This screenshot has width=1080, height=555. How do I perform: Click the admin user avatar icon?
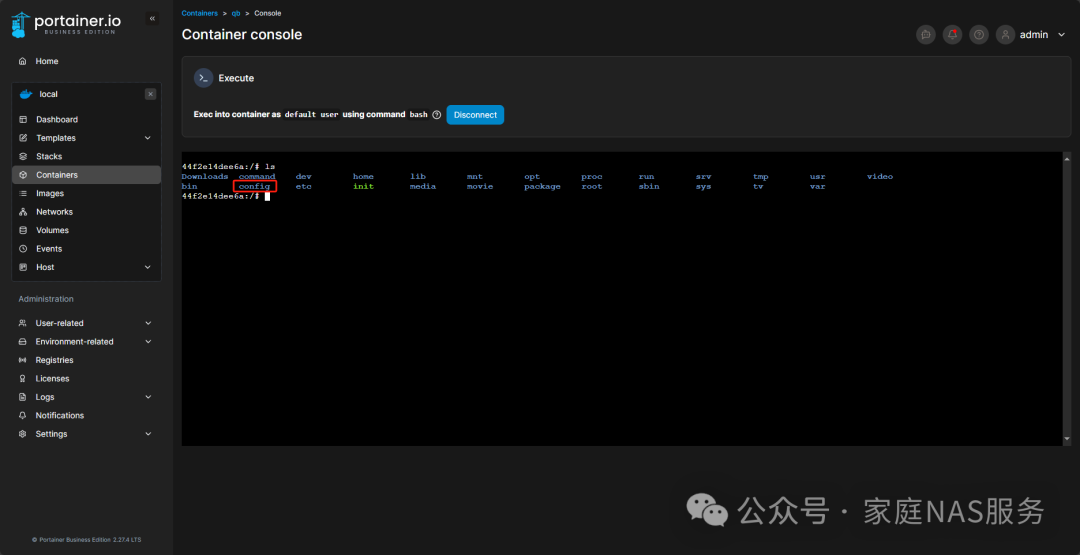[1006, 34]
